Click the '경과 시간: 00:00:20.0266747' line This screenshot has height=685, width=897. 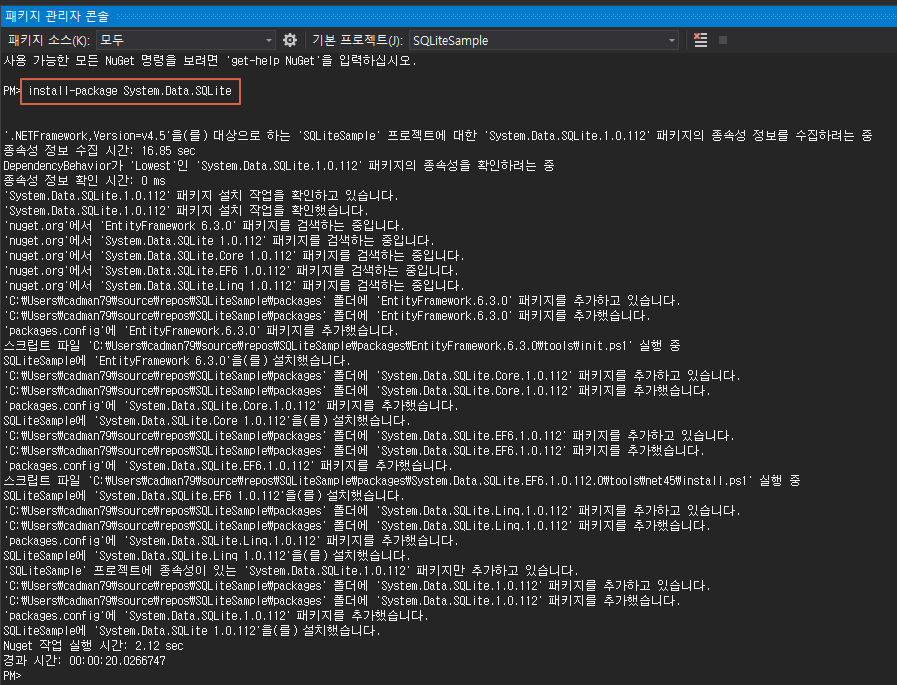pyautogui.click(x=85, y=661)
